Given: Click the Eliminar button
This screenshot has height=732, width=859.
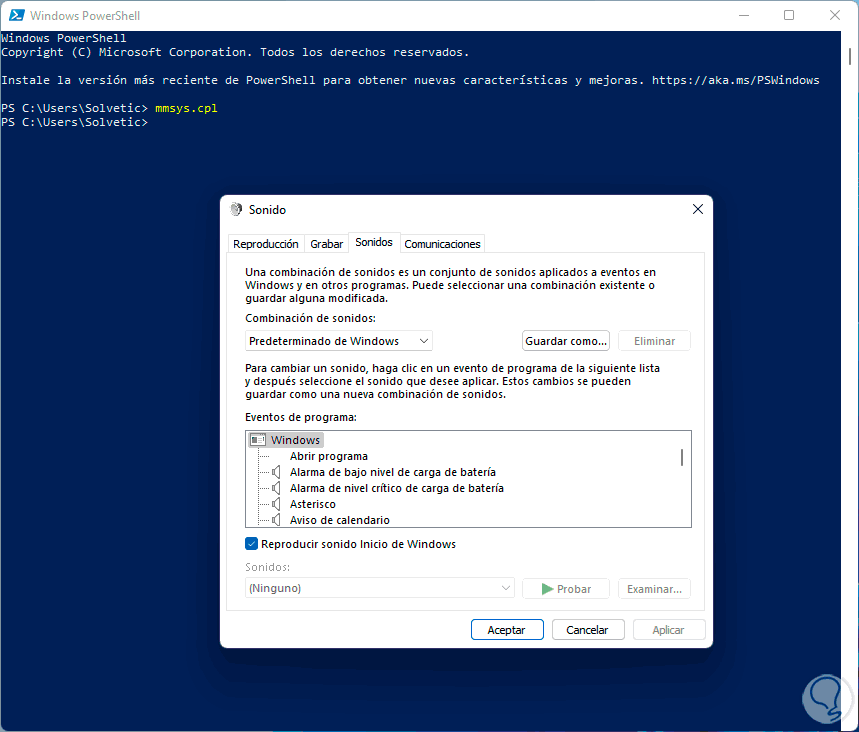Looking at the screenshot, I should tap(654, 341).
